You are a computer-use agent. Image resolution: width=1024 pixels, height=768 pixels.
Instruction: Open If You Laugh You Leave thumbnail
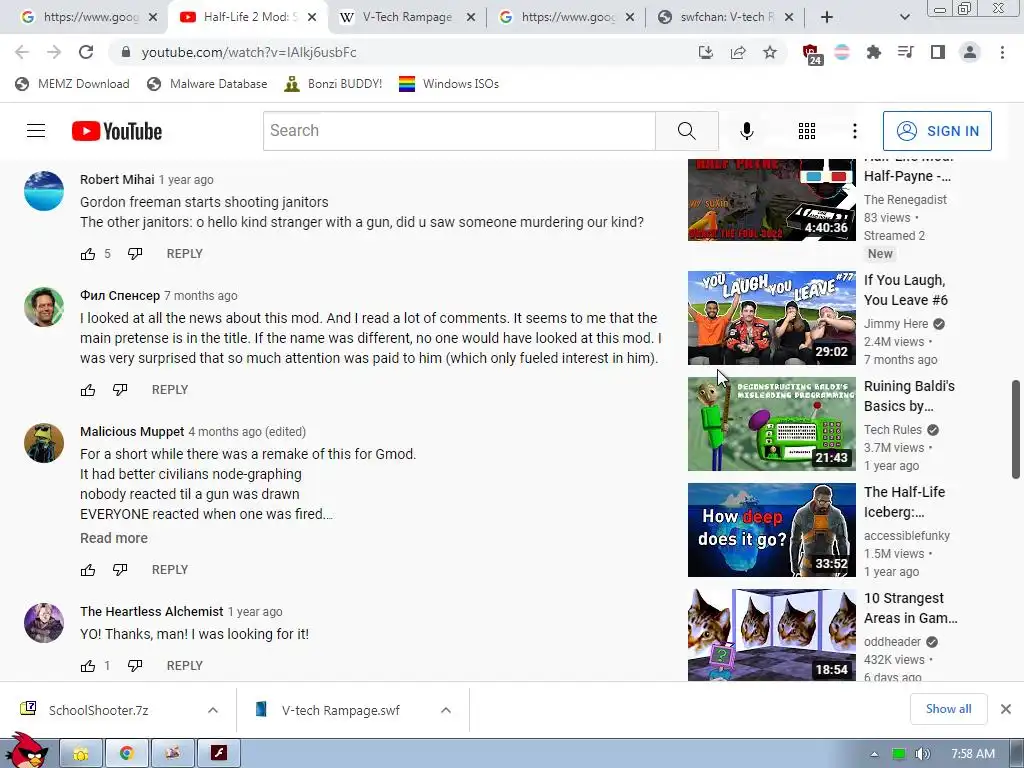[x=771, y=318]
